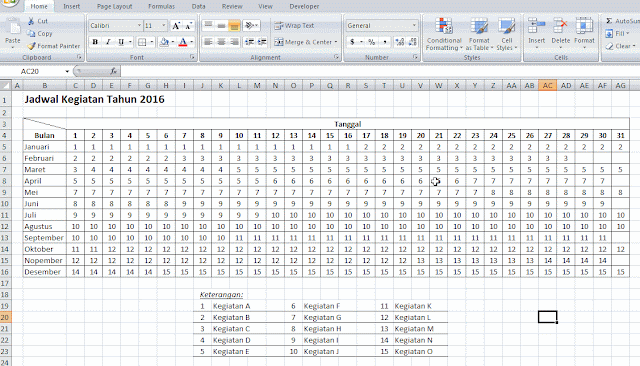
Task: Open the font size 11 dropdown
Action: coord(164,26)
